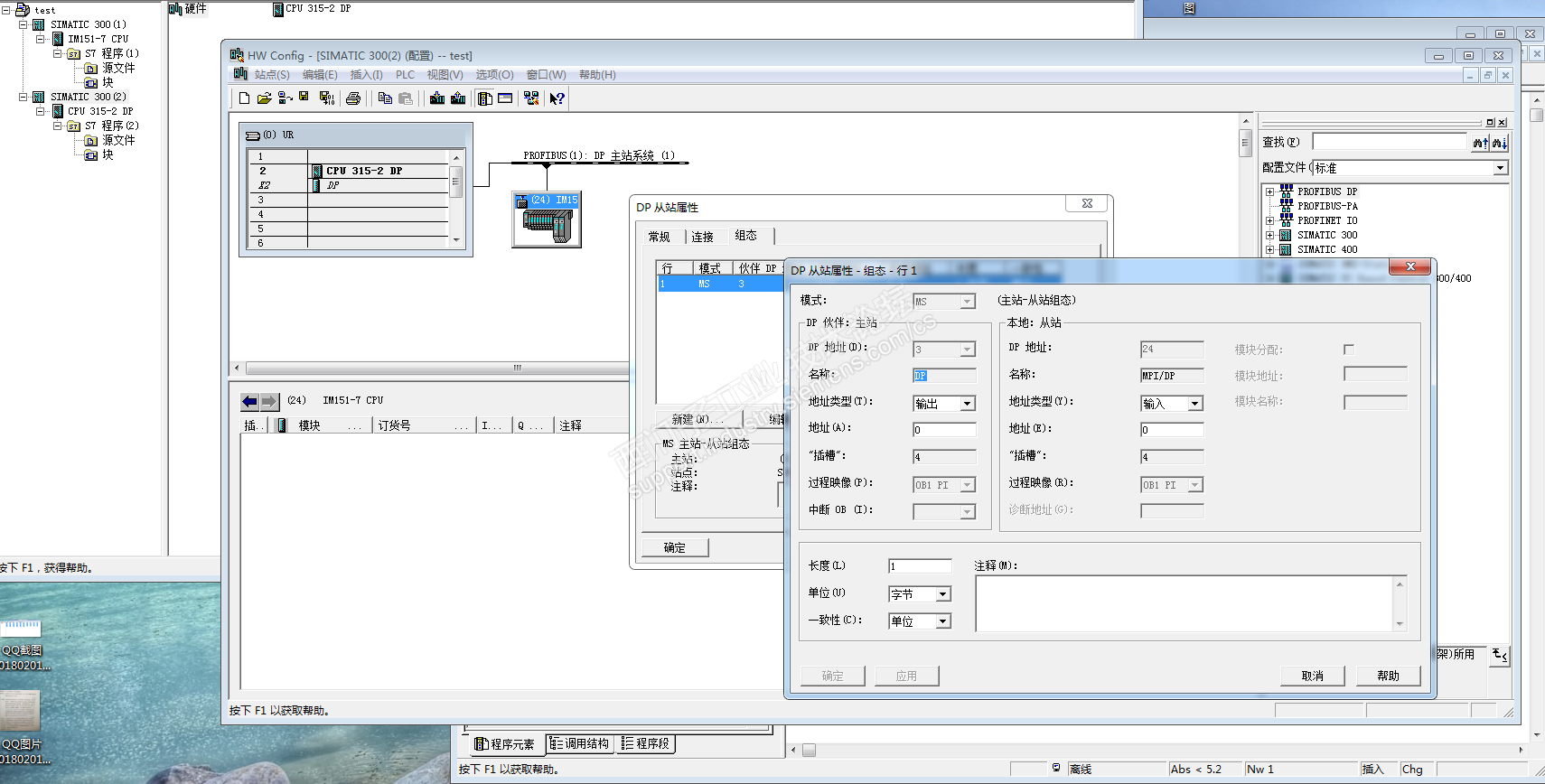1545x784 pixels.
Task: Open the local 地址类型(Y) dropdown showing 输入
Action: pyautogui.click(x=1195, y=404)
